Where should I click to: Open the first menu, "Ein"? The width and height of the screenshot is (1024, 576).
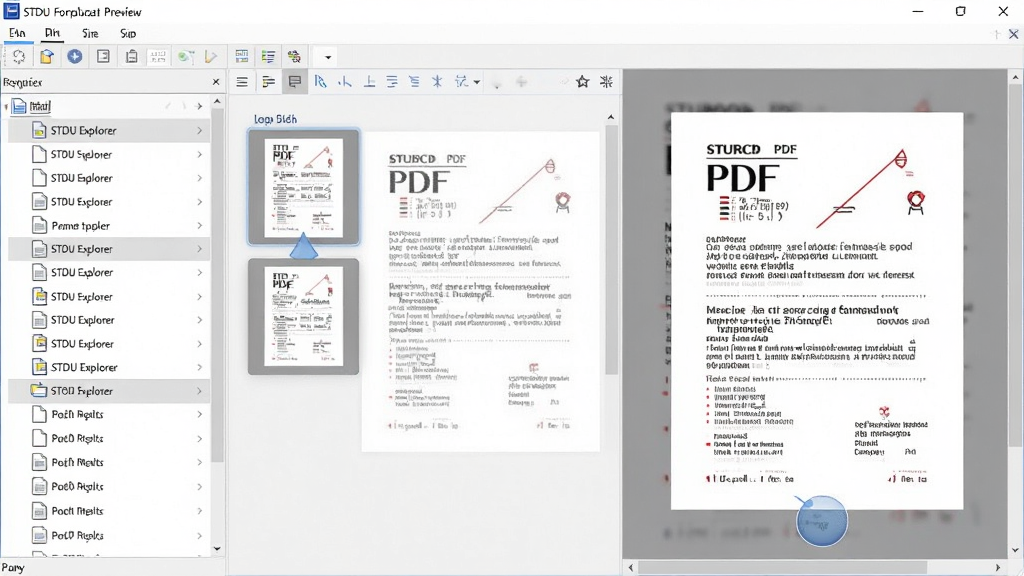17,33
